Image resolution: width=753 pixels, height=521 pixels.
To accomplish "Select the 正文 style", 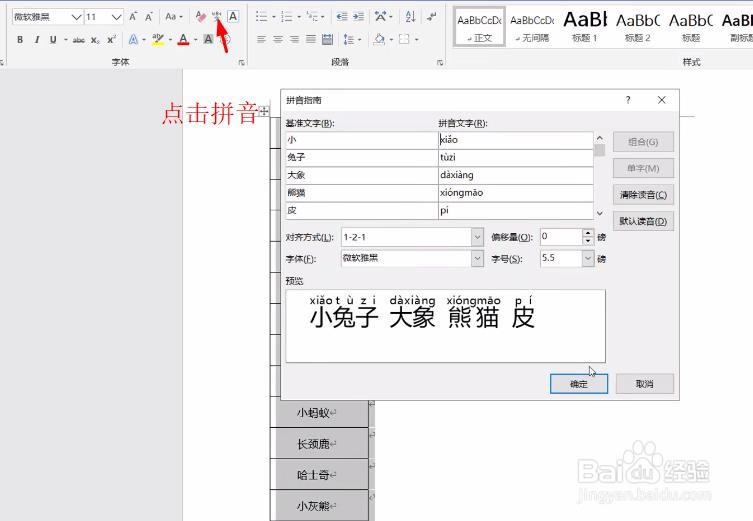I will pos(479,27).
